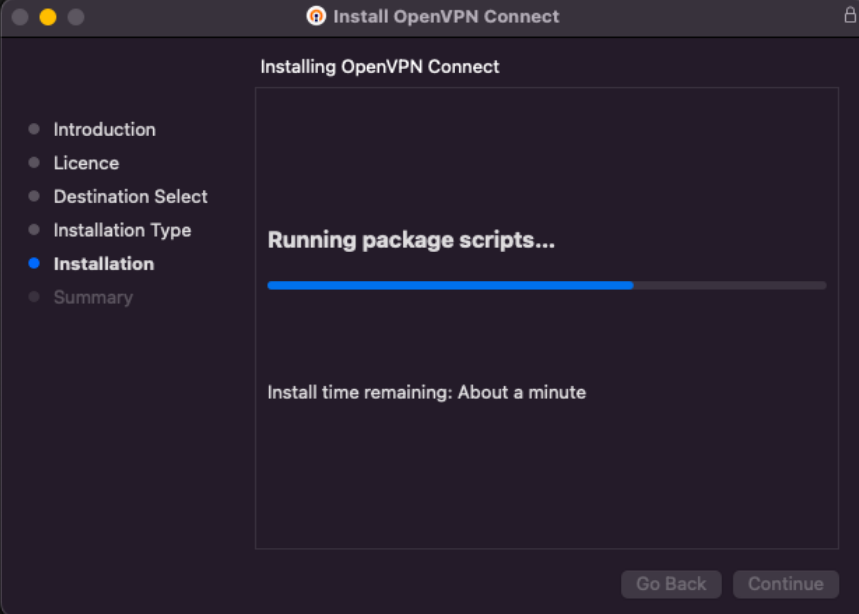Viewport: 859px width, 614px height.
Task: Select the Summary step label
Action: (x=93, y=297)
